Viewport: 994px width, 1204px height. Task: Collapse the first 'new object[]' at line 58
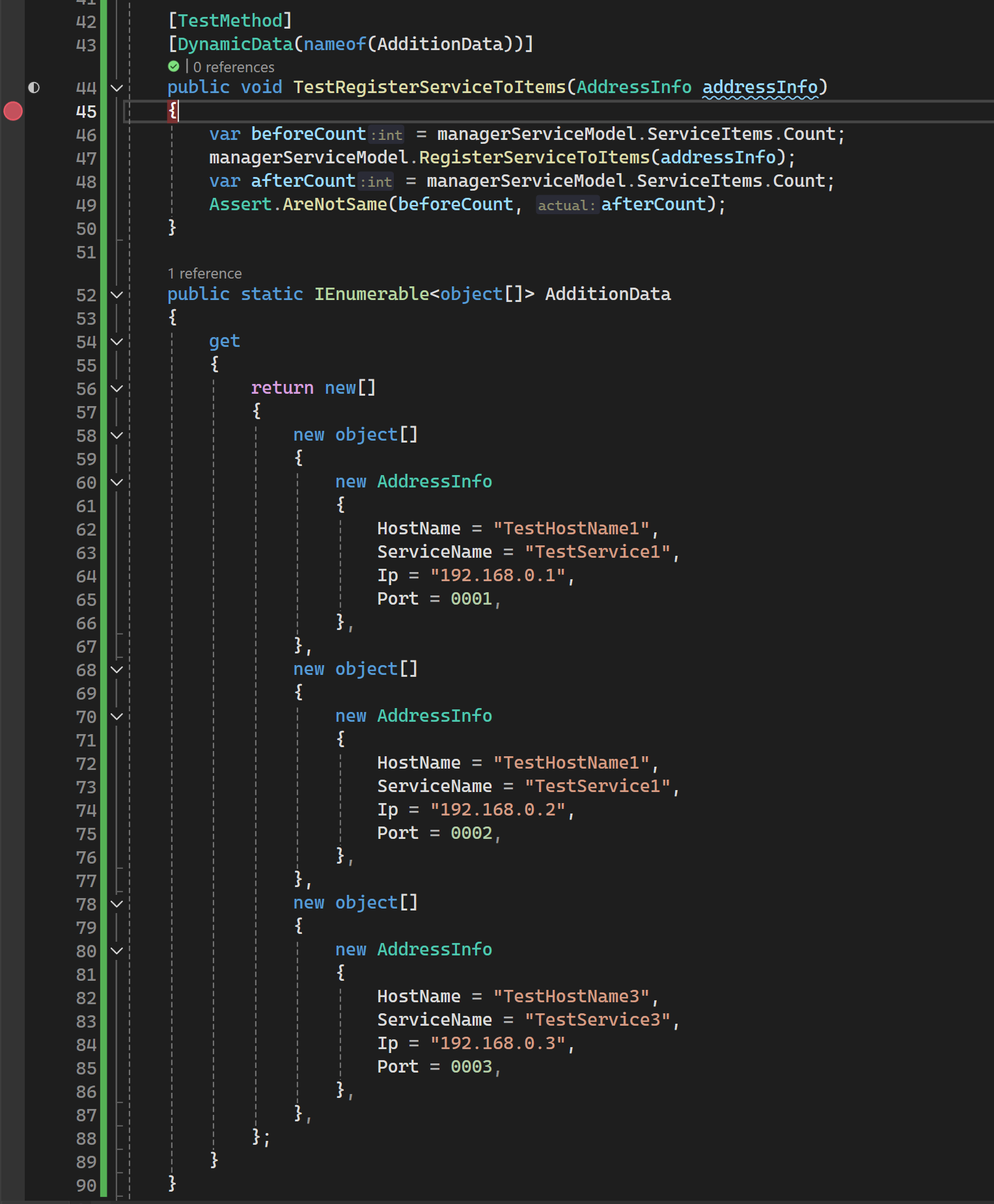coord(117,435)
